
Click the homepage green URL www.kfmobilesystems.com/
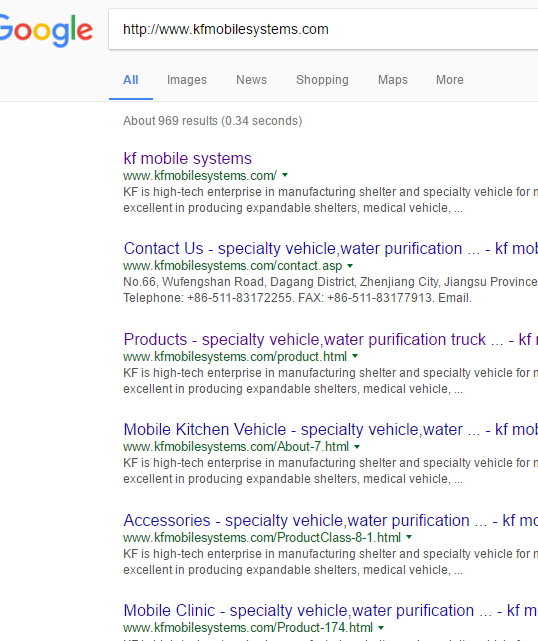(x=200, y=175)
